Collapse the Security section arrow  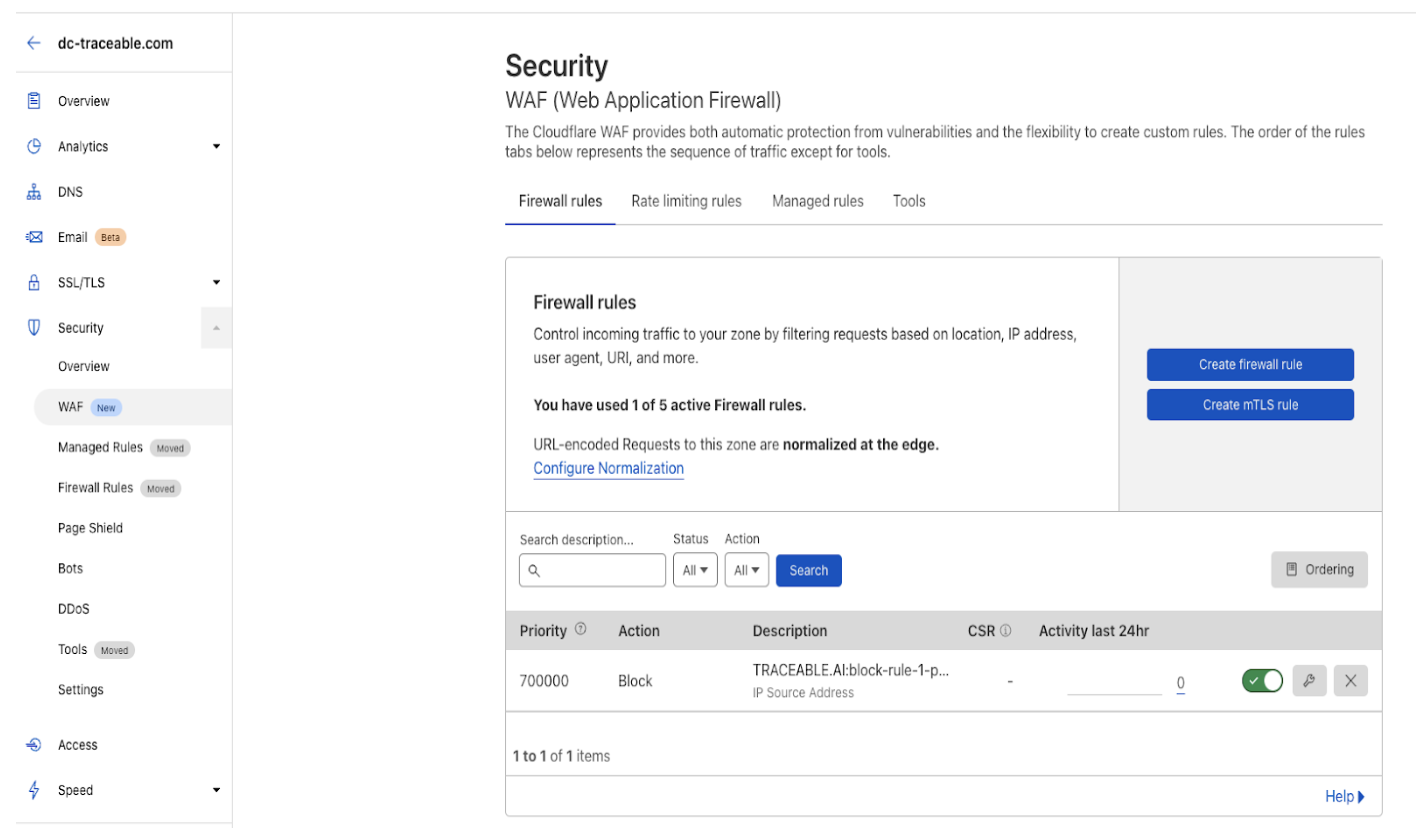(216, 328)
